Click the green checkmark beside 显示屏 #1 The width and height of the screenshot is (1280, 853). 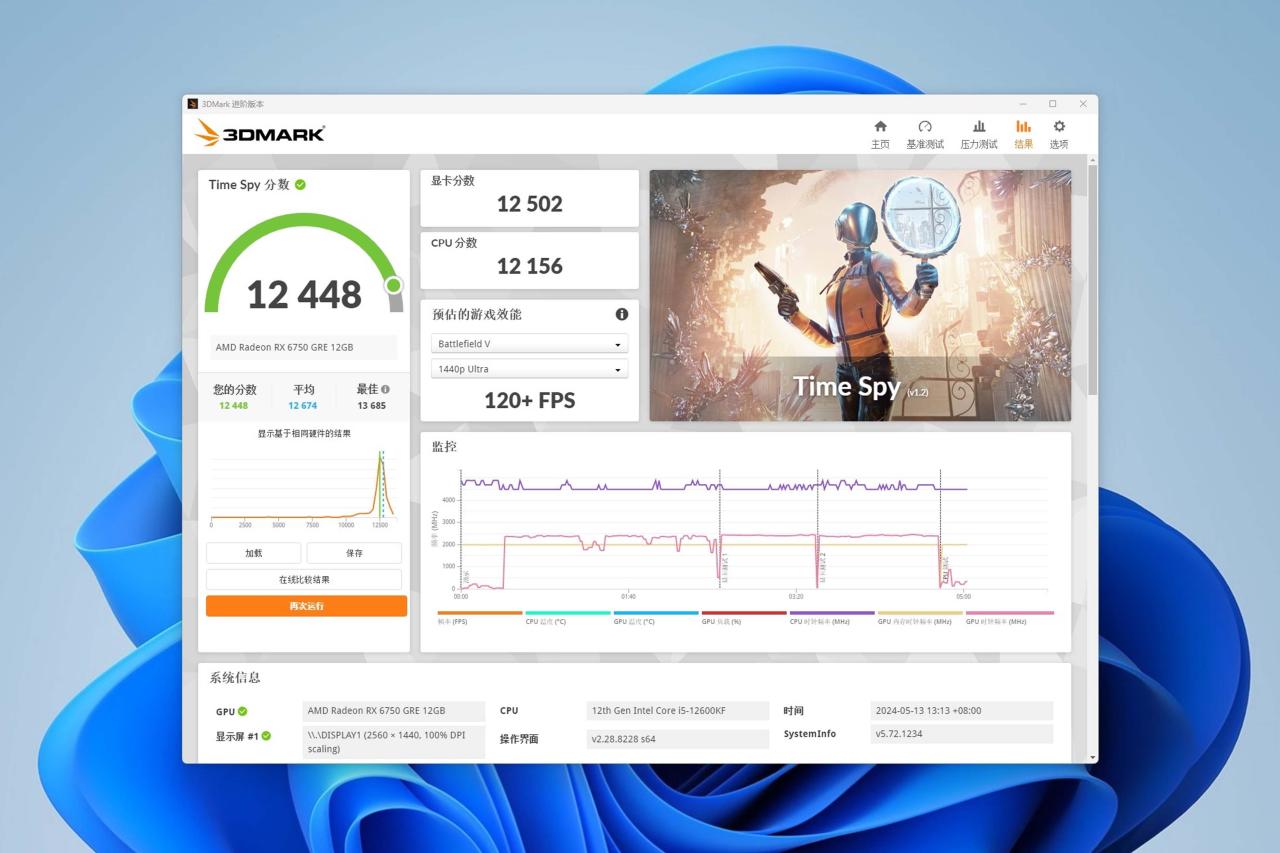tap(266, 736)
